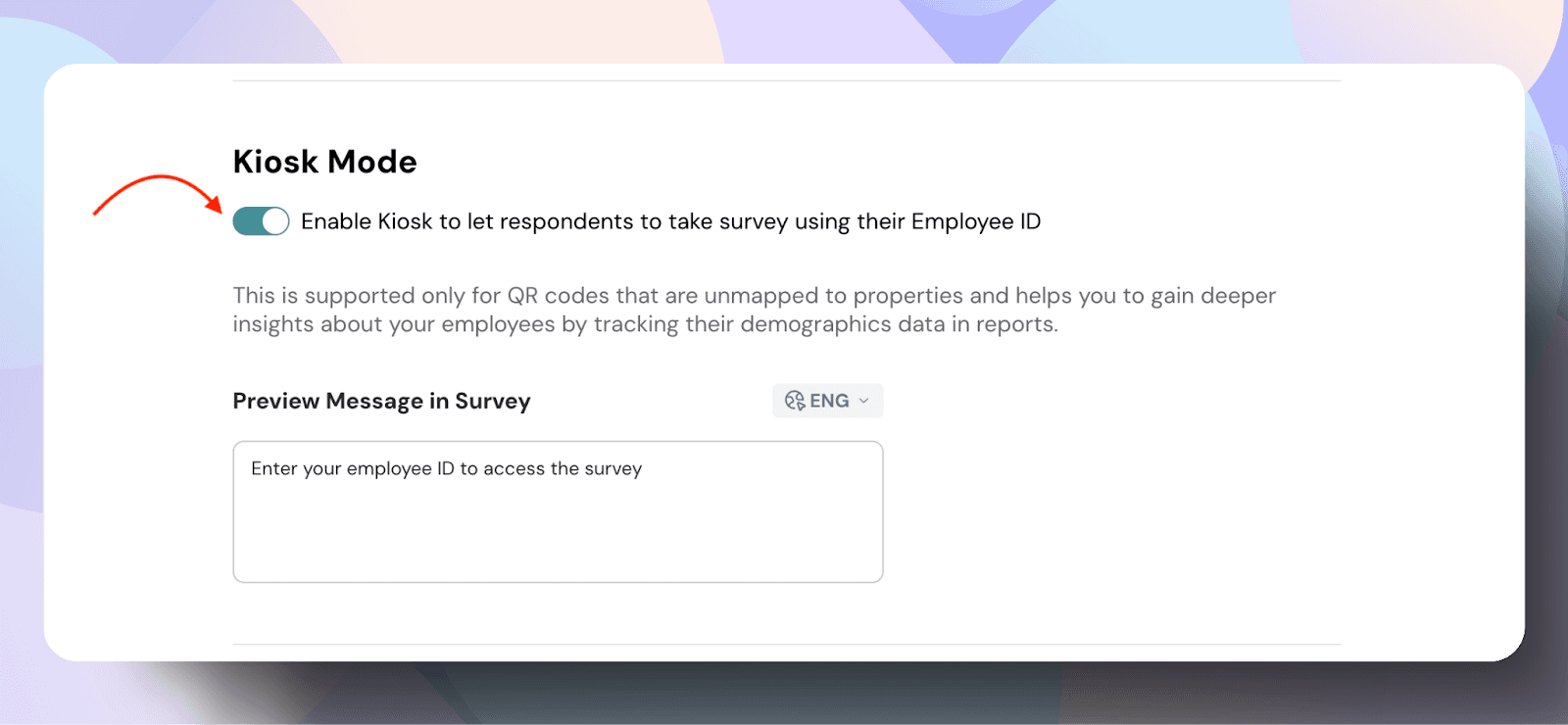Image resolution: width=1568 pixels, height=725 pixels.
Task: Click the 'Preview Message in Survey' label
Action: tap(381, 401)
